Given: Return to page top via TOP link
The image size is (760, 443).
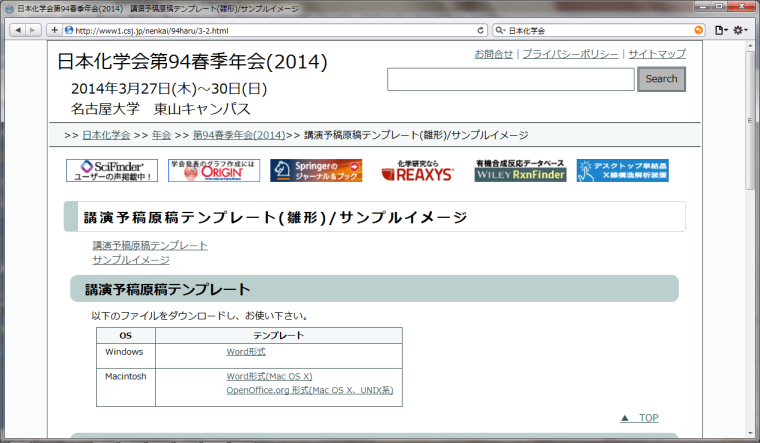Looking at the screenshot, I should (639, 418).
